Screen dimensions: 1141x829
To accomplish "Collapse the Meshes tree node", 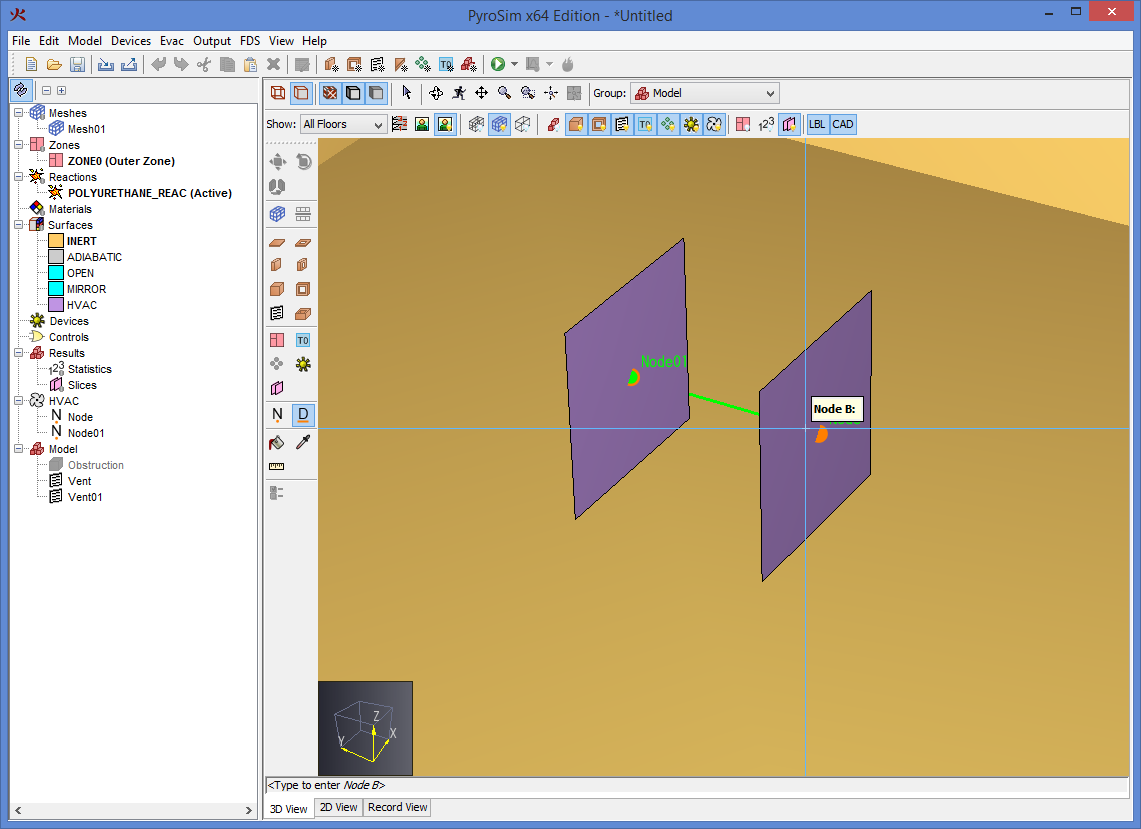I will pyautogui.click(x=18, y=113).
